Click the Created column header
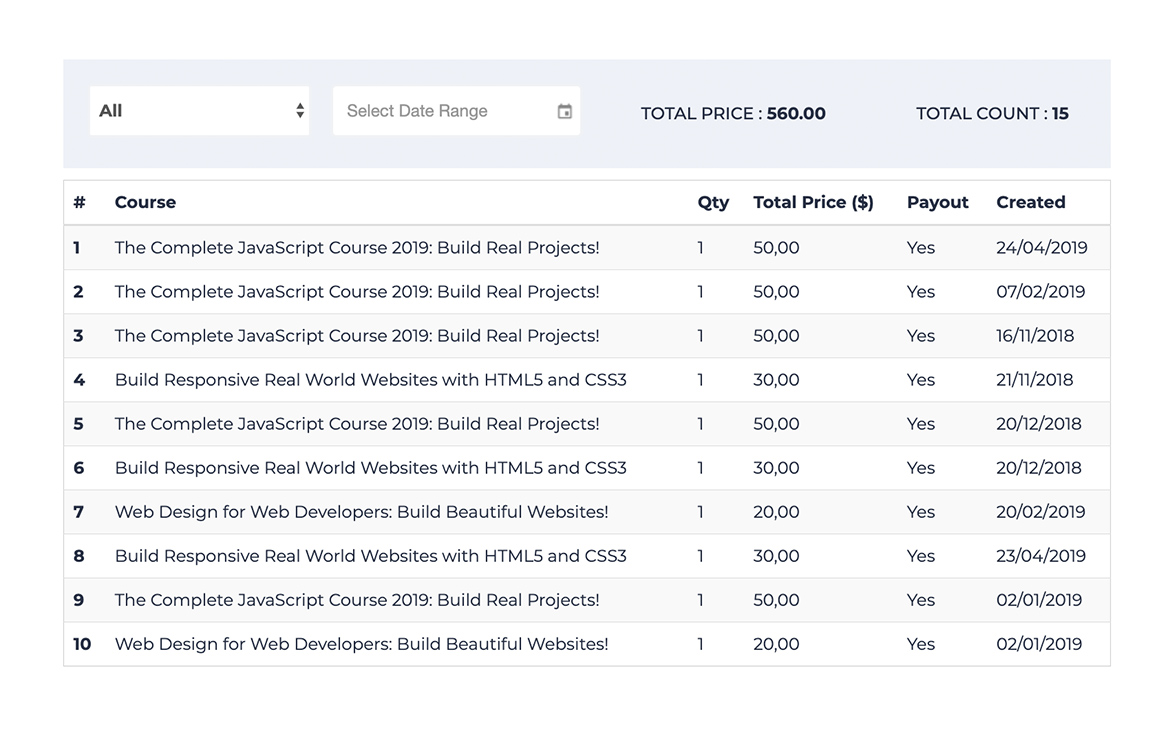The height and width of the screenshot is (740, 1169). (x=1030, y=202)
